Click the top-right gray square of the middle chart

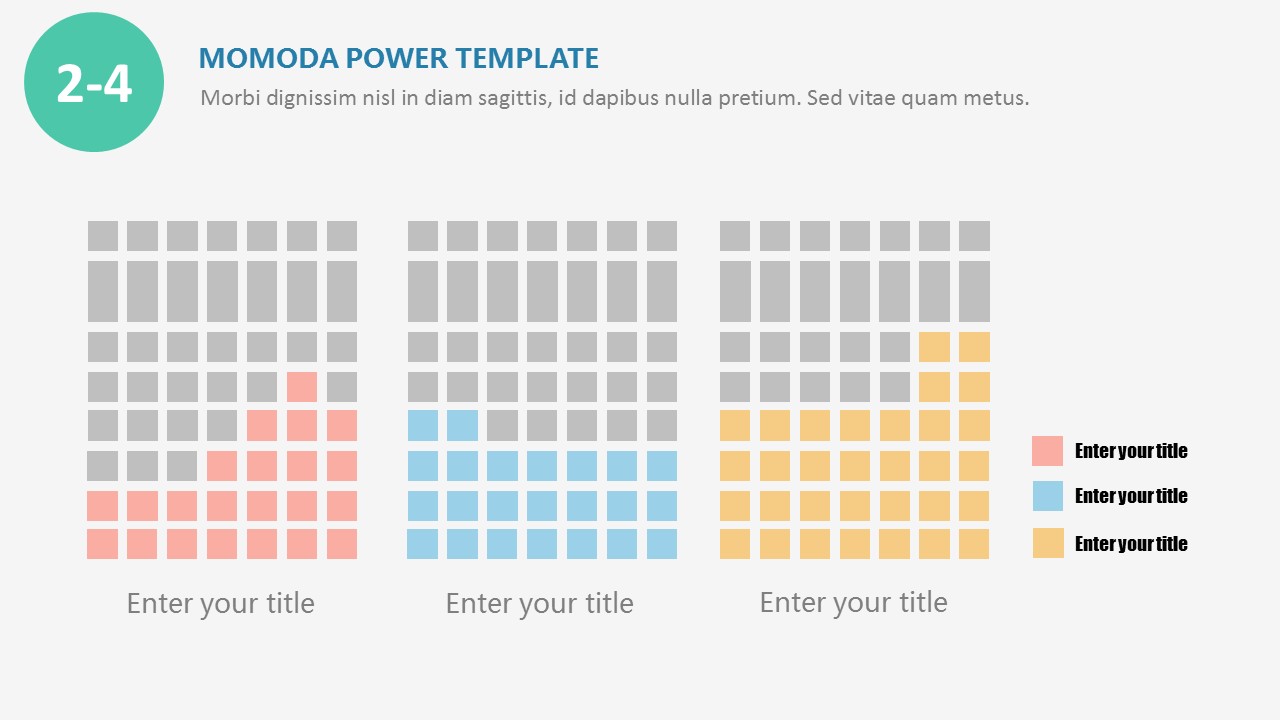coord(662,236)
